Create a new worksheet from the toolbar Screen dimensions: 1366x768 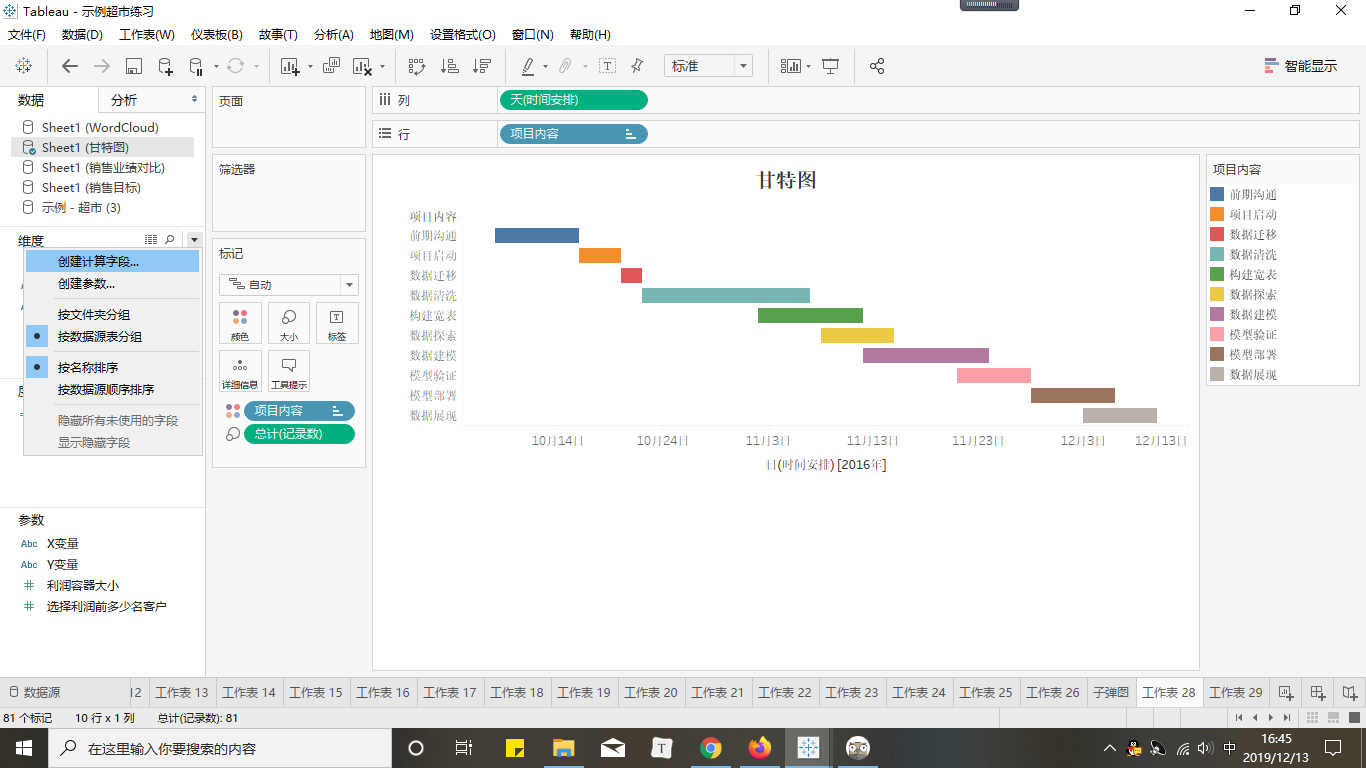coord(291,66)
